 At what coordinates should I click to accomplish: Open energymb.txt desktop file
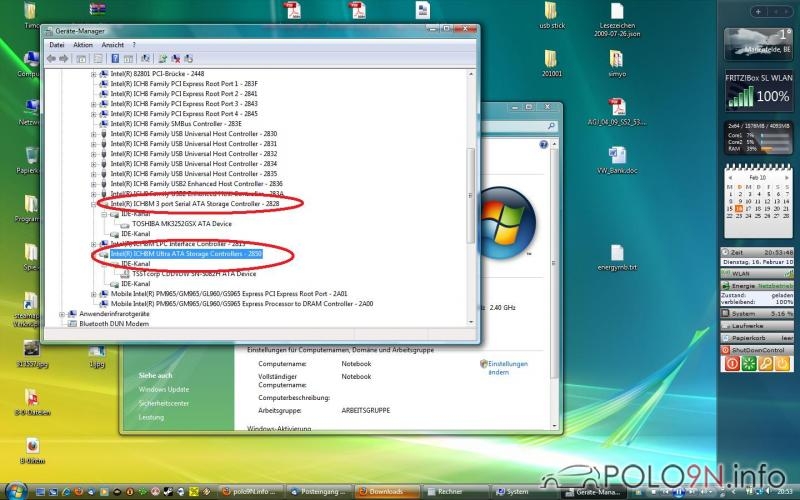[617, 258]
